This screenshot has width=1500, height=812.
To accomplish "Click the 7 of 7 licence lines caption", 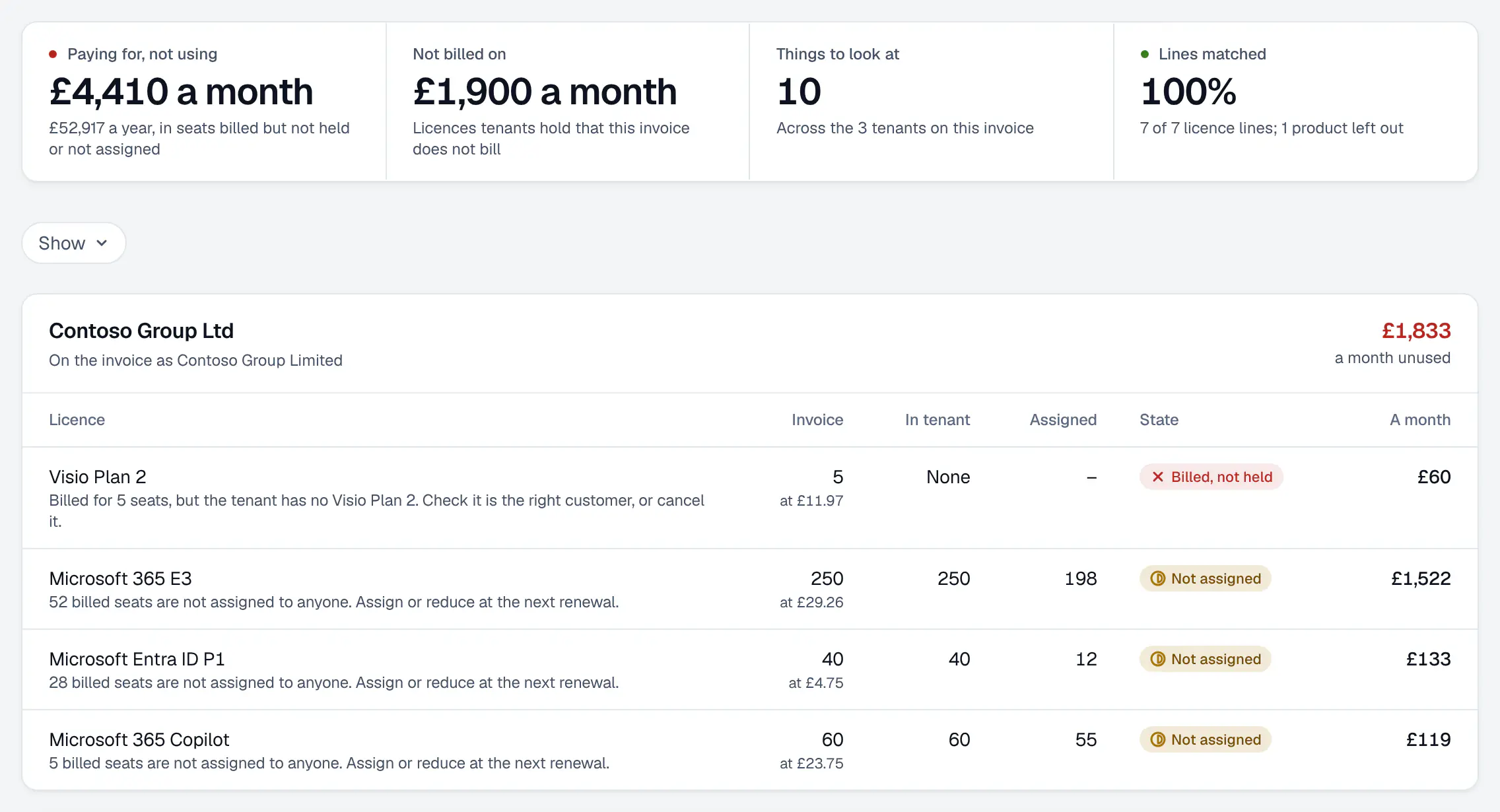I will tap(1271, 128).
